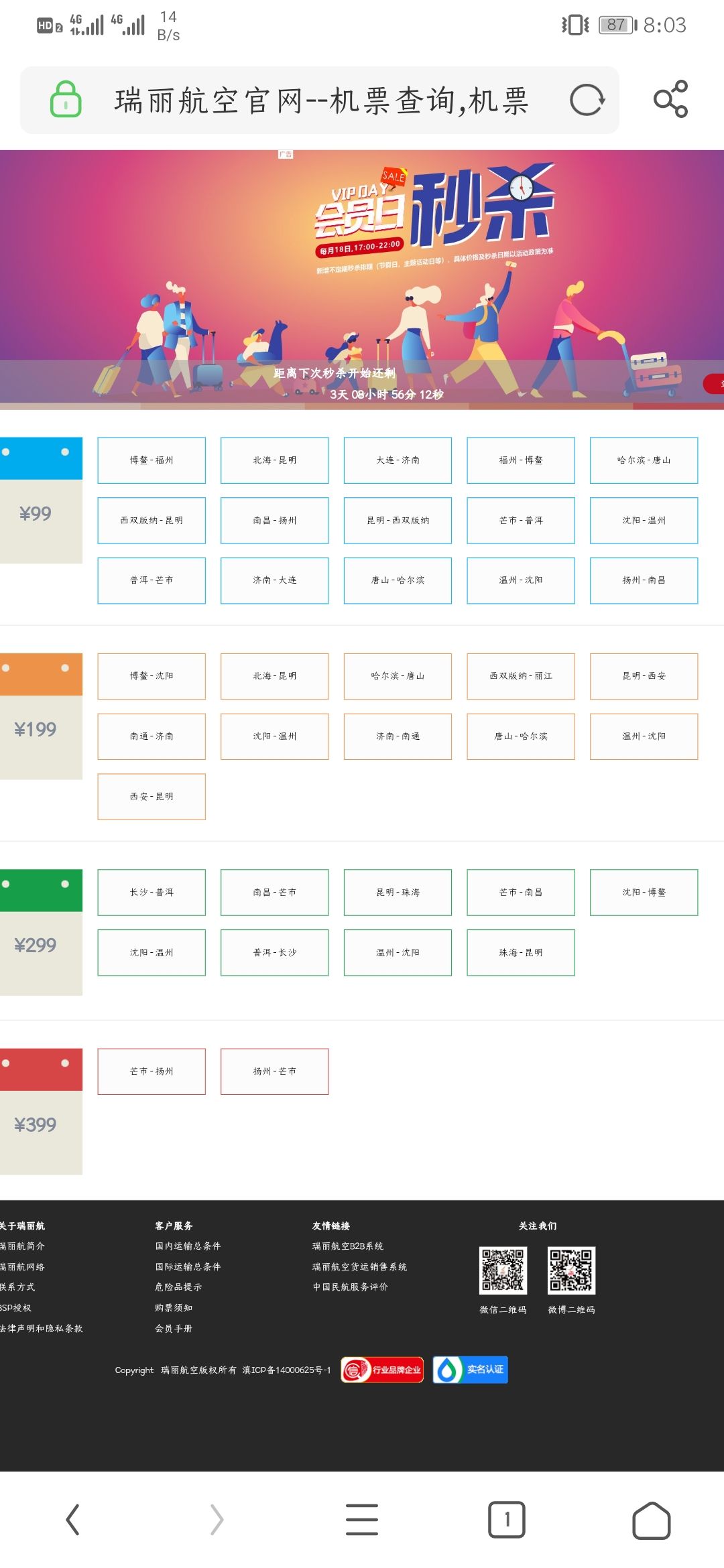Tap the 微博二维码 QR code image

tap(572, 1270)
